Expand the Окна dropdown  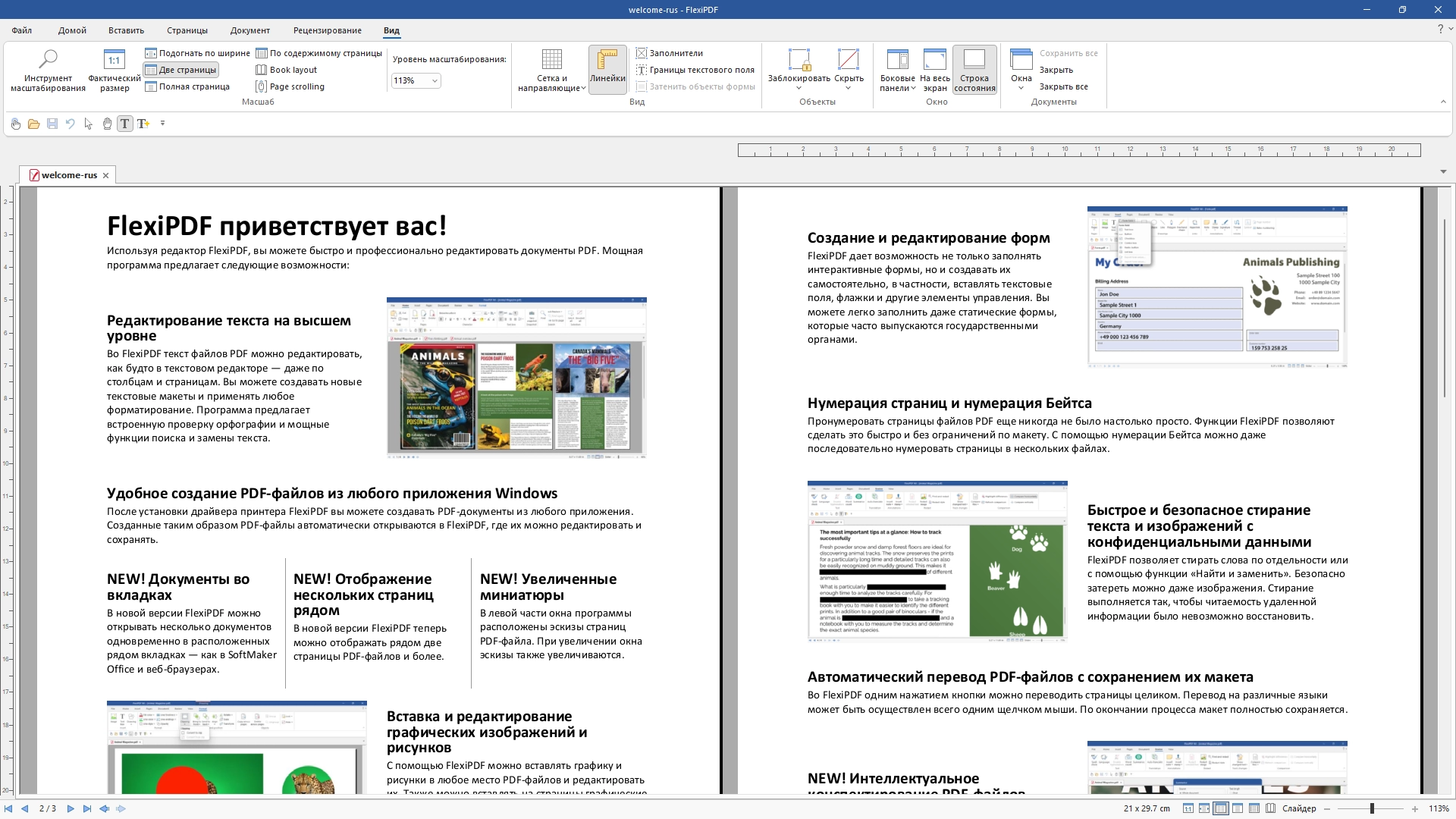click(x=1021, y=88)
